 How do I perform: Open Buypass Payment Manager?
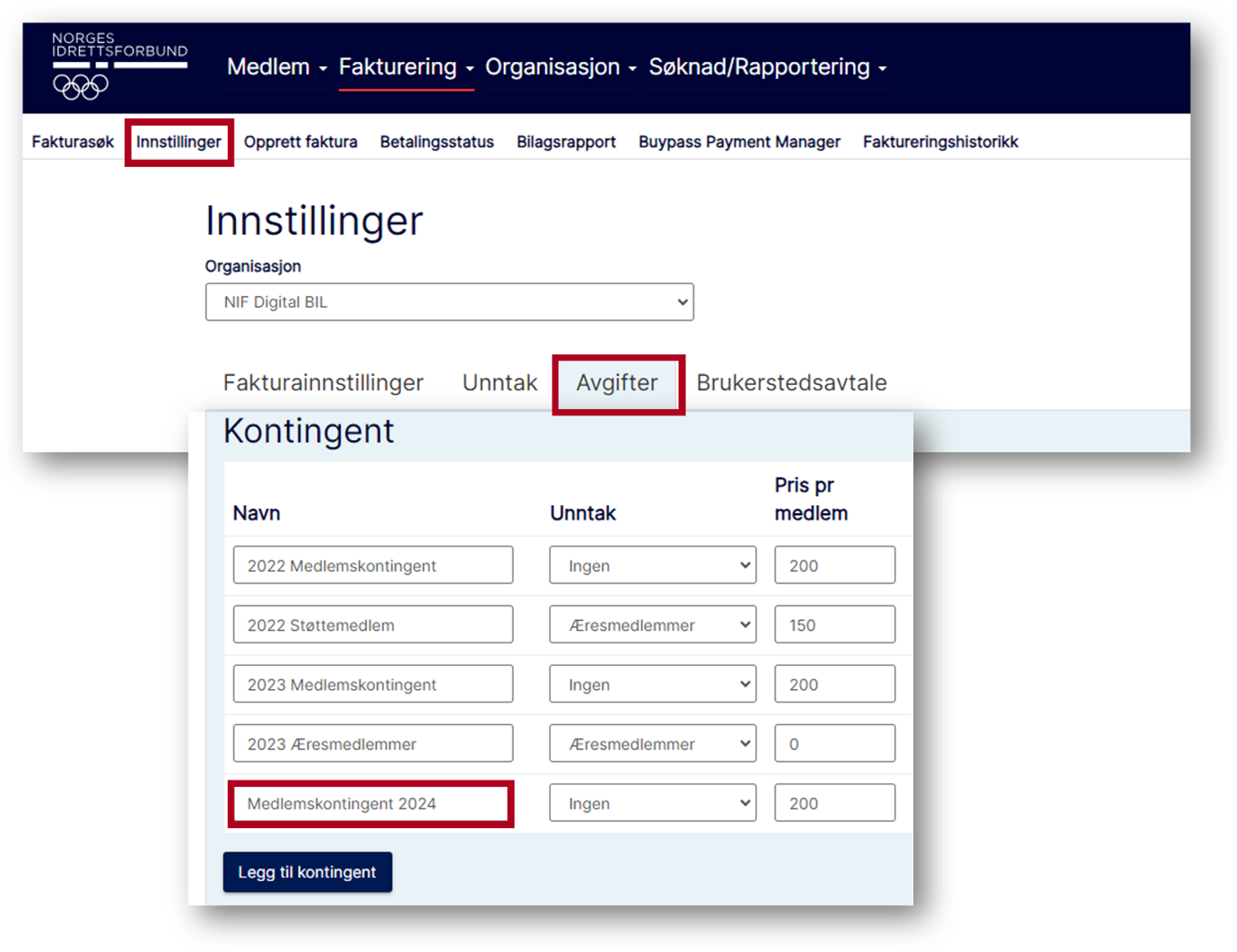pos(739,141)
